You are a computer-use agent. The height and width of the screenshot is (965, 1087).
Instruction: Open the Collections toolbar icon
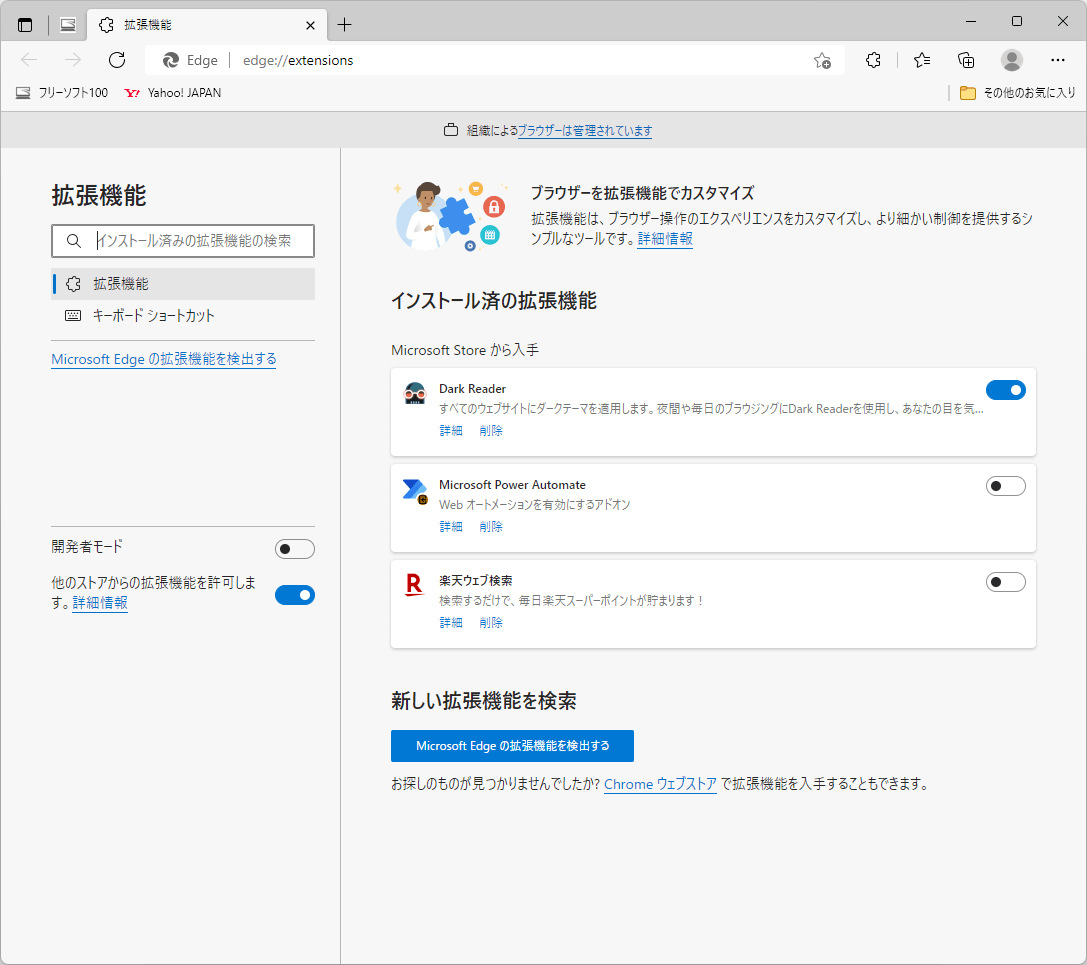(966, 60)
